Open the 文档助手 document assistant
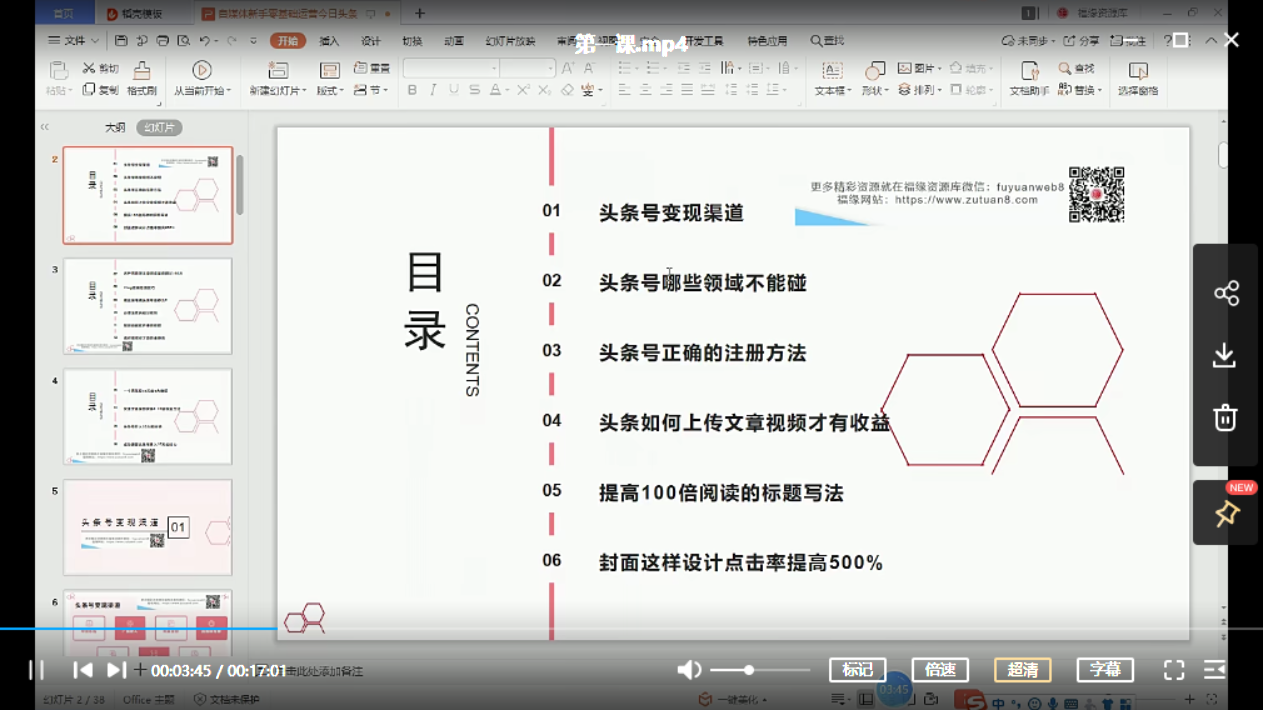The height and width of the screenshot is (710, 1263). tap(1029, 78)
